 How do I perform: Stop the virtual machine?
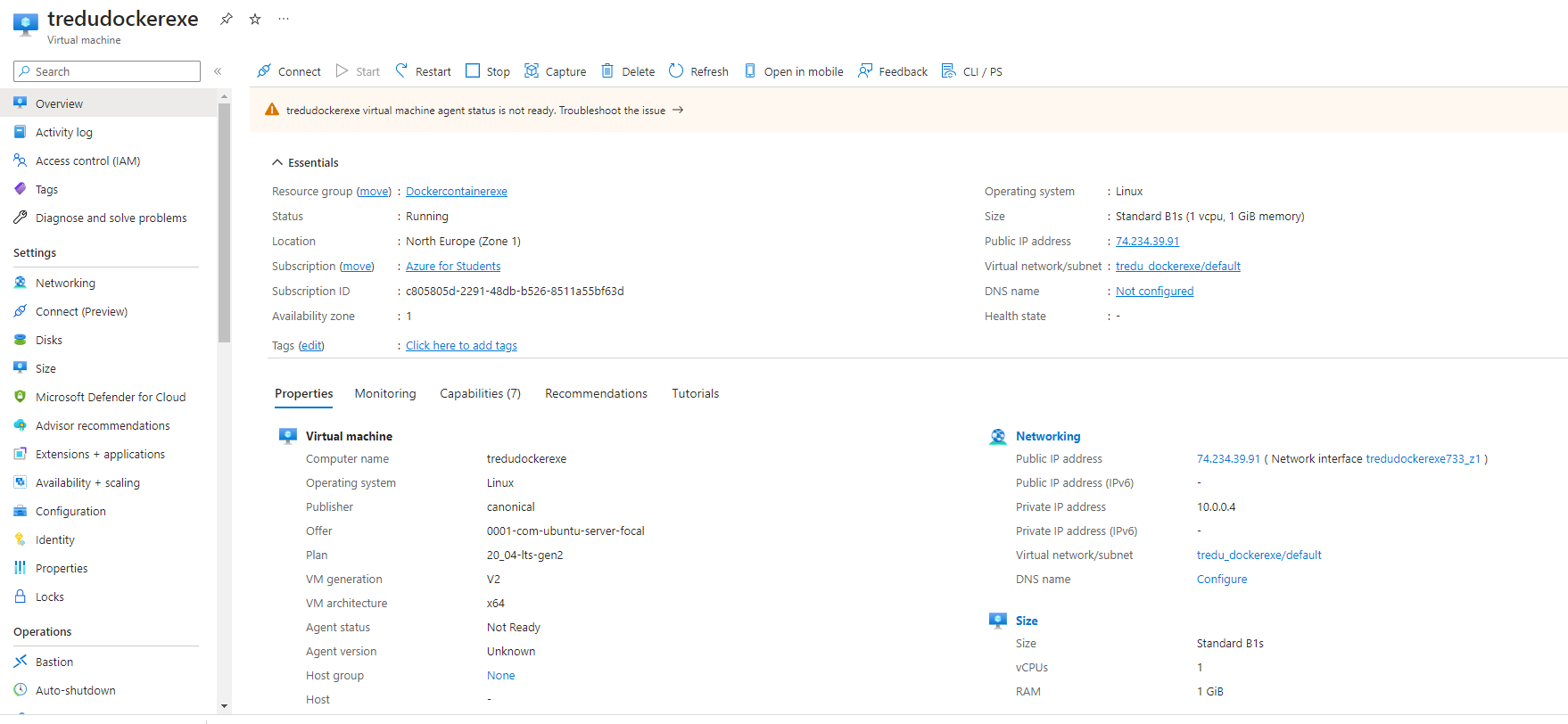[x=488, y=71]
